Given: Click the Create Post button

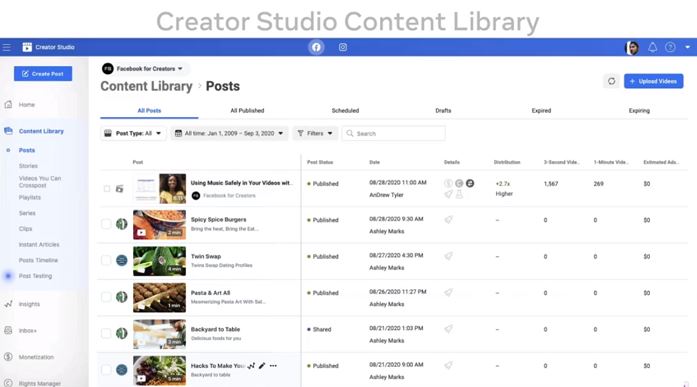Looking at the screenshot, I should tap(43, 74).
